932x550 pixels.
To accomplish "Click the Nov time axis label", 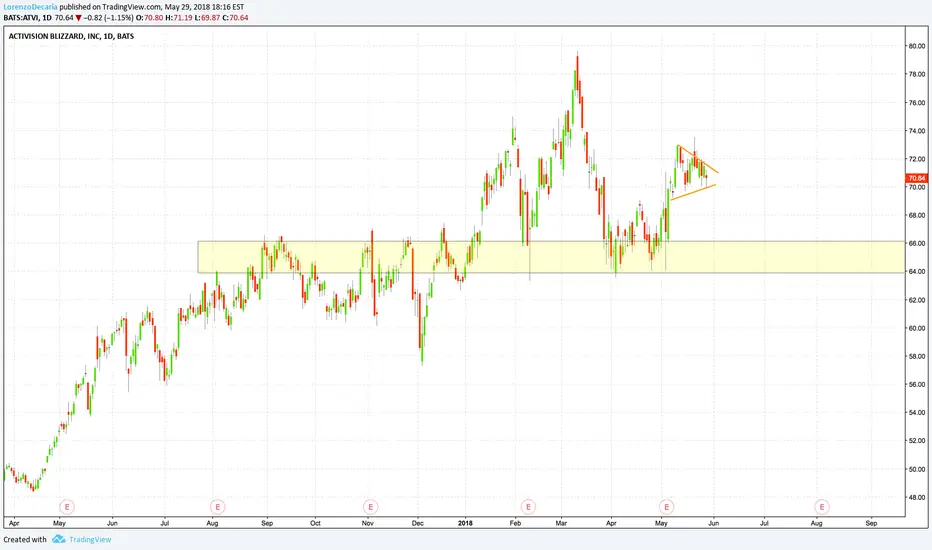I will (368, 523).
